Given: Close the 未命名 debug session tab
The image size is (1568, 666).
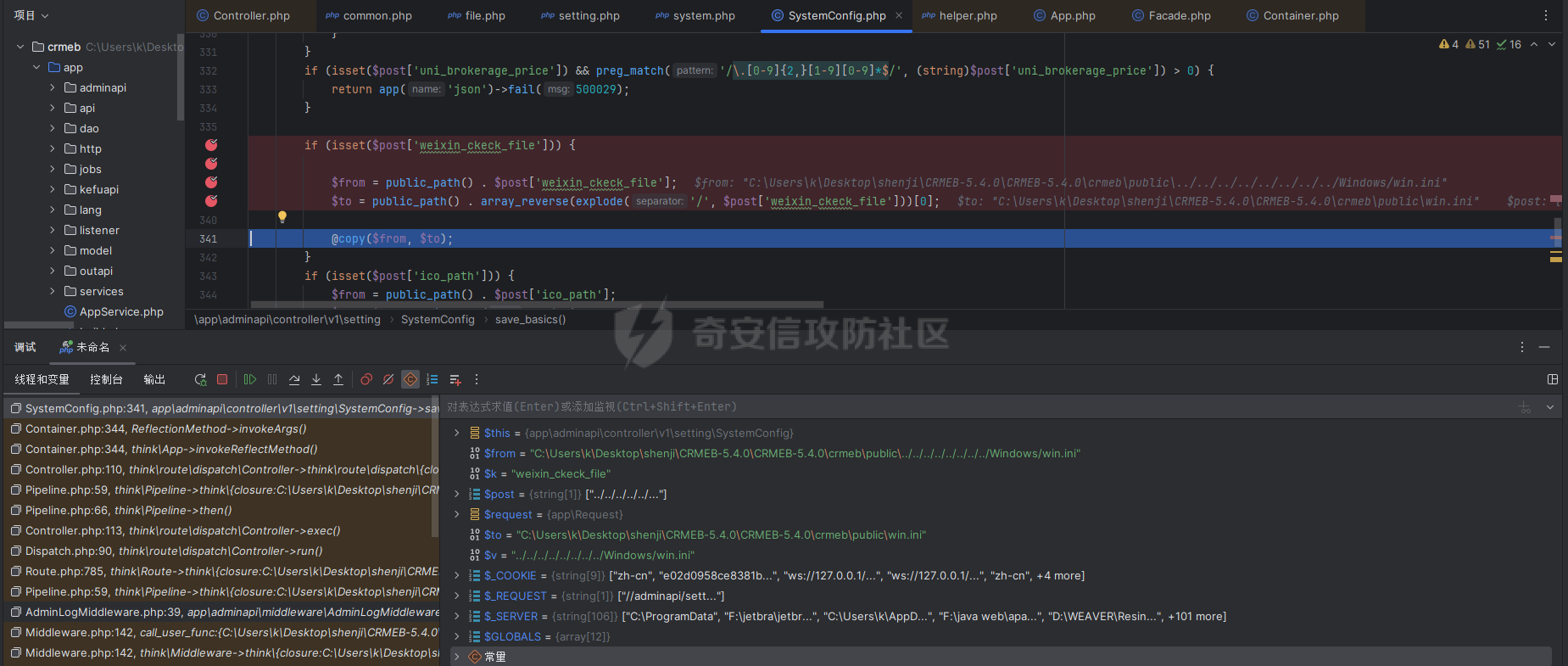Looking at the screenshot, I should click(123, 347).
